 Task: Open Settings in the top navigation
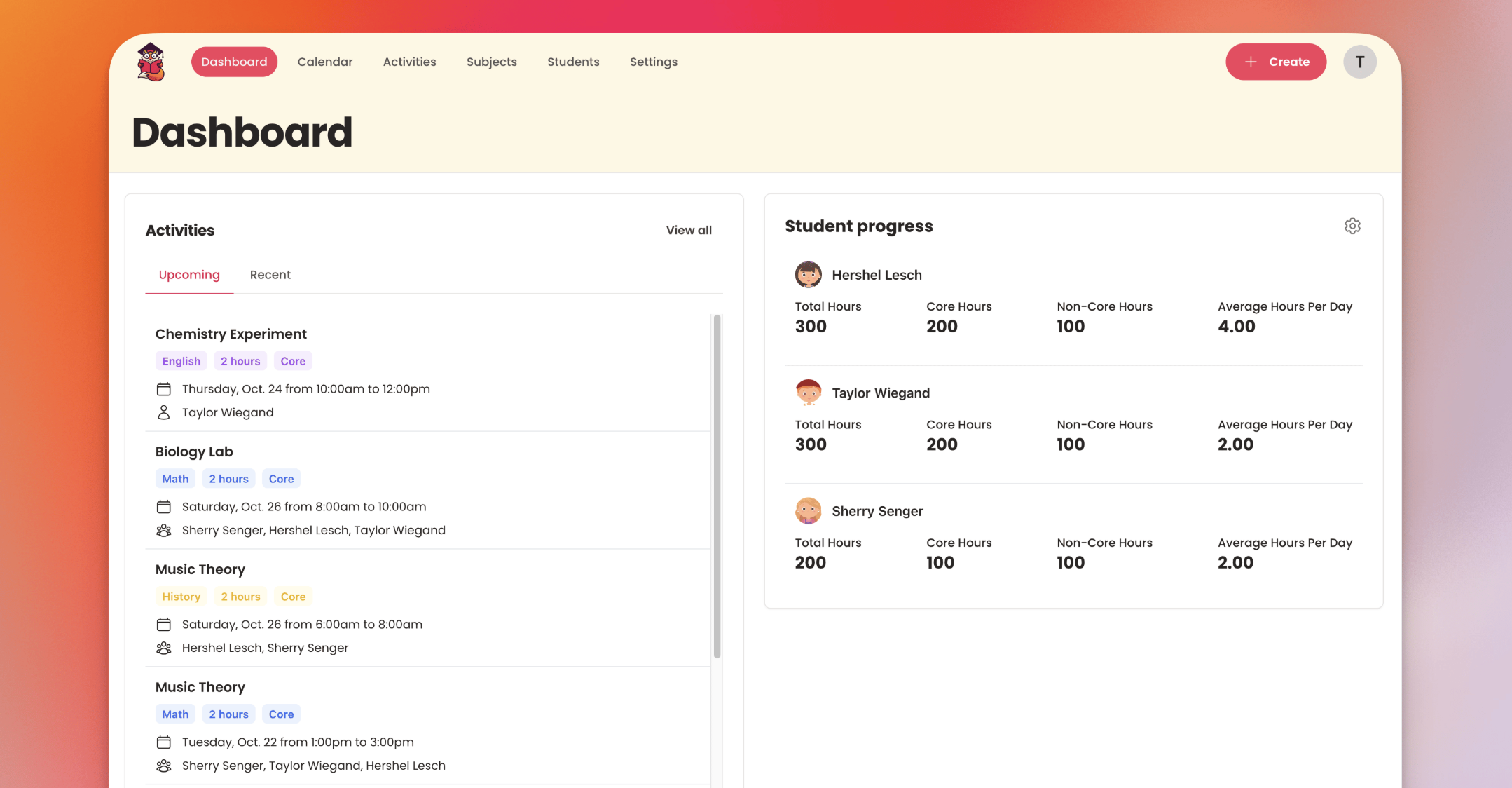(653, 62)
